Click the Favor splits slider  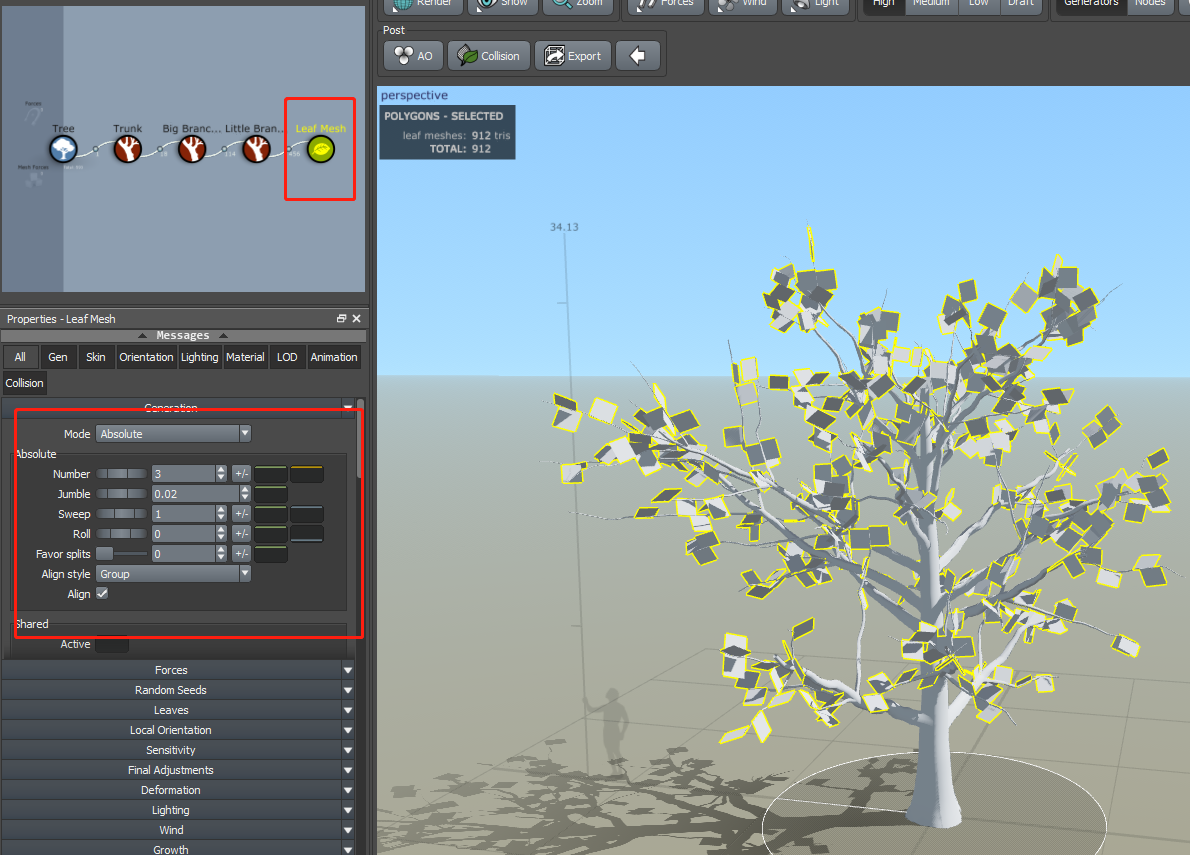point(121,554)
